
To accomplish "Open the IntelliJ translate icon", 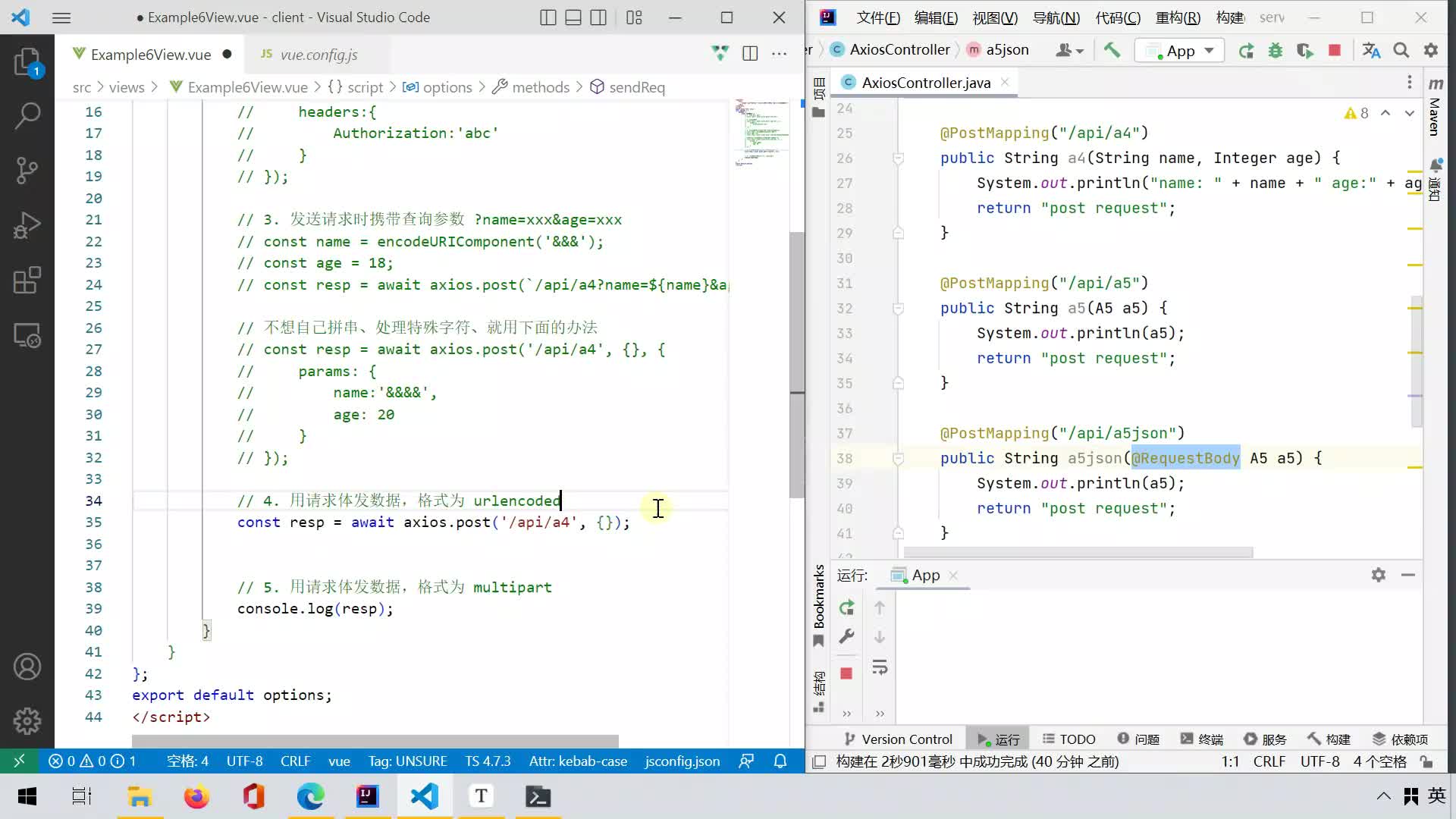I will [1371, 50].
